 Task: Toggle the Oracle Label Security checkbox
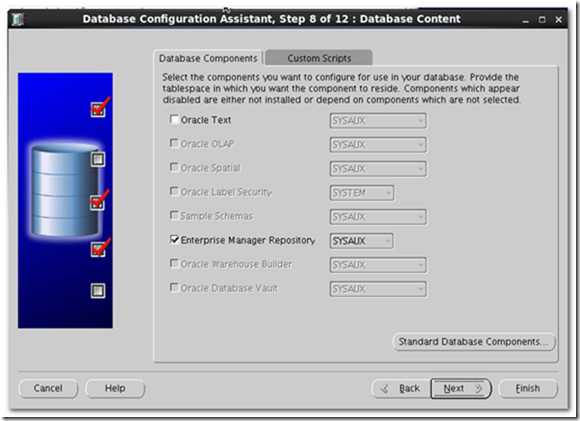tap(174, 191)
